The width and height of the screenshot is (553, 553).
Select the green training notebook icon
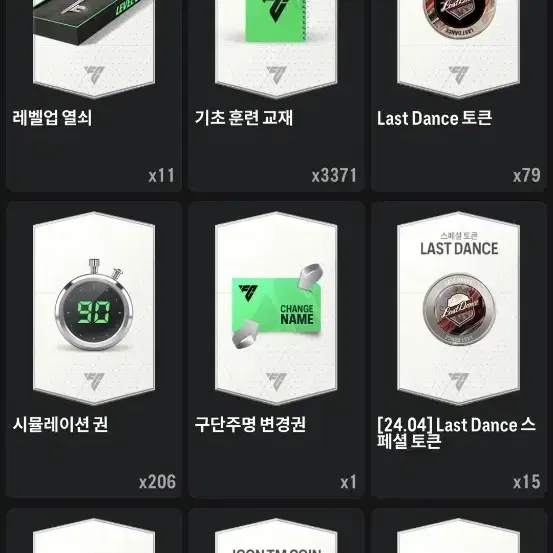click(277, 20)
